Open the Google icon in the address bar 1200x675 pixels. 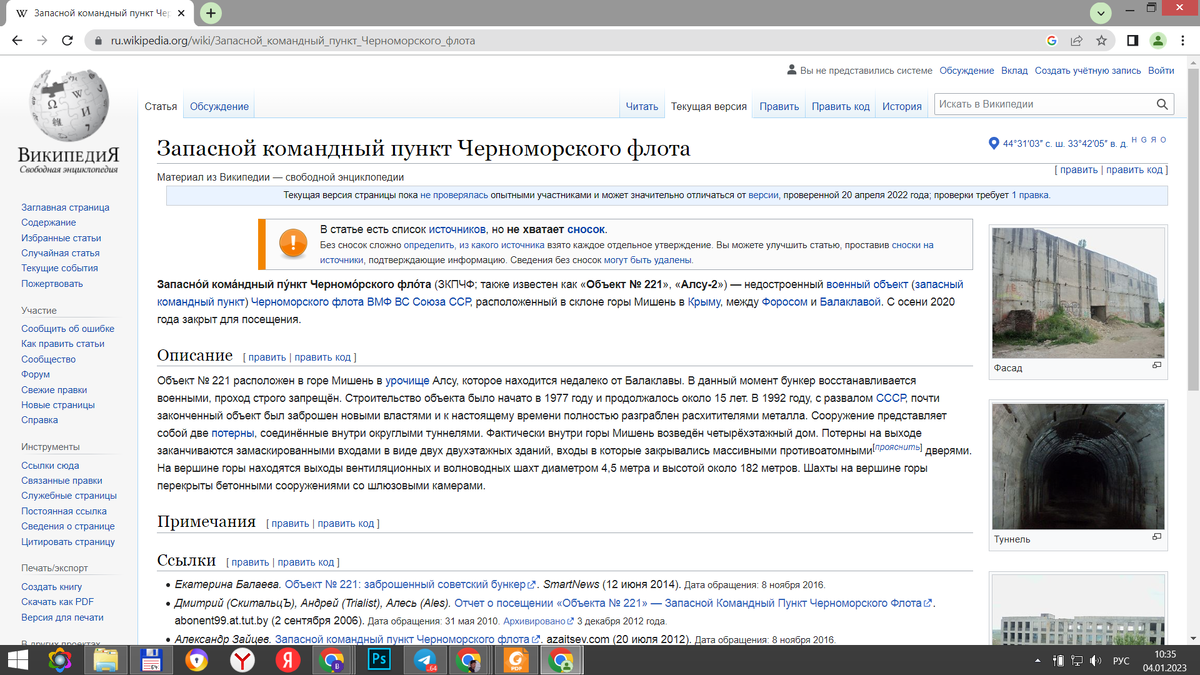click(1051, 41)
